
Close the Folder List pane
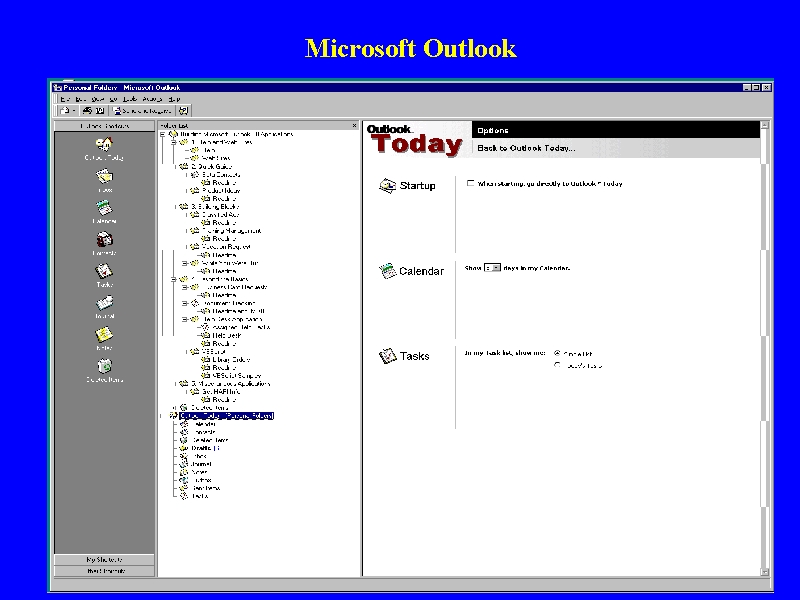[x=355, y=126]
